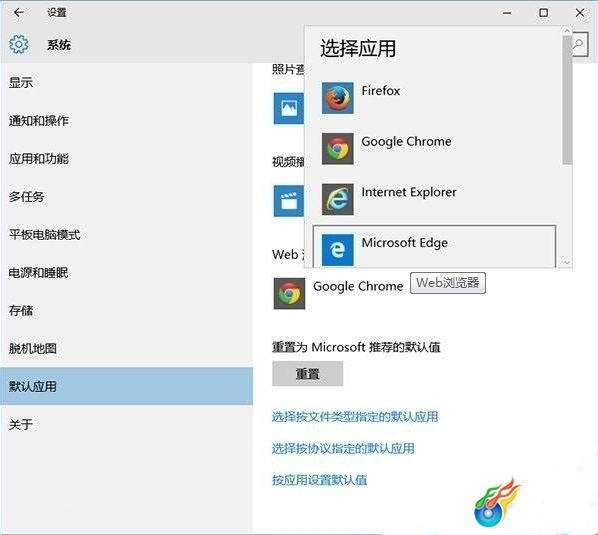Open 选择按文件类型指定的默认应用 link
This screenshot has height=535, width=598.
355,416
